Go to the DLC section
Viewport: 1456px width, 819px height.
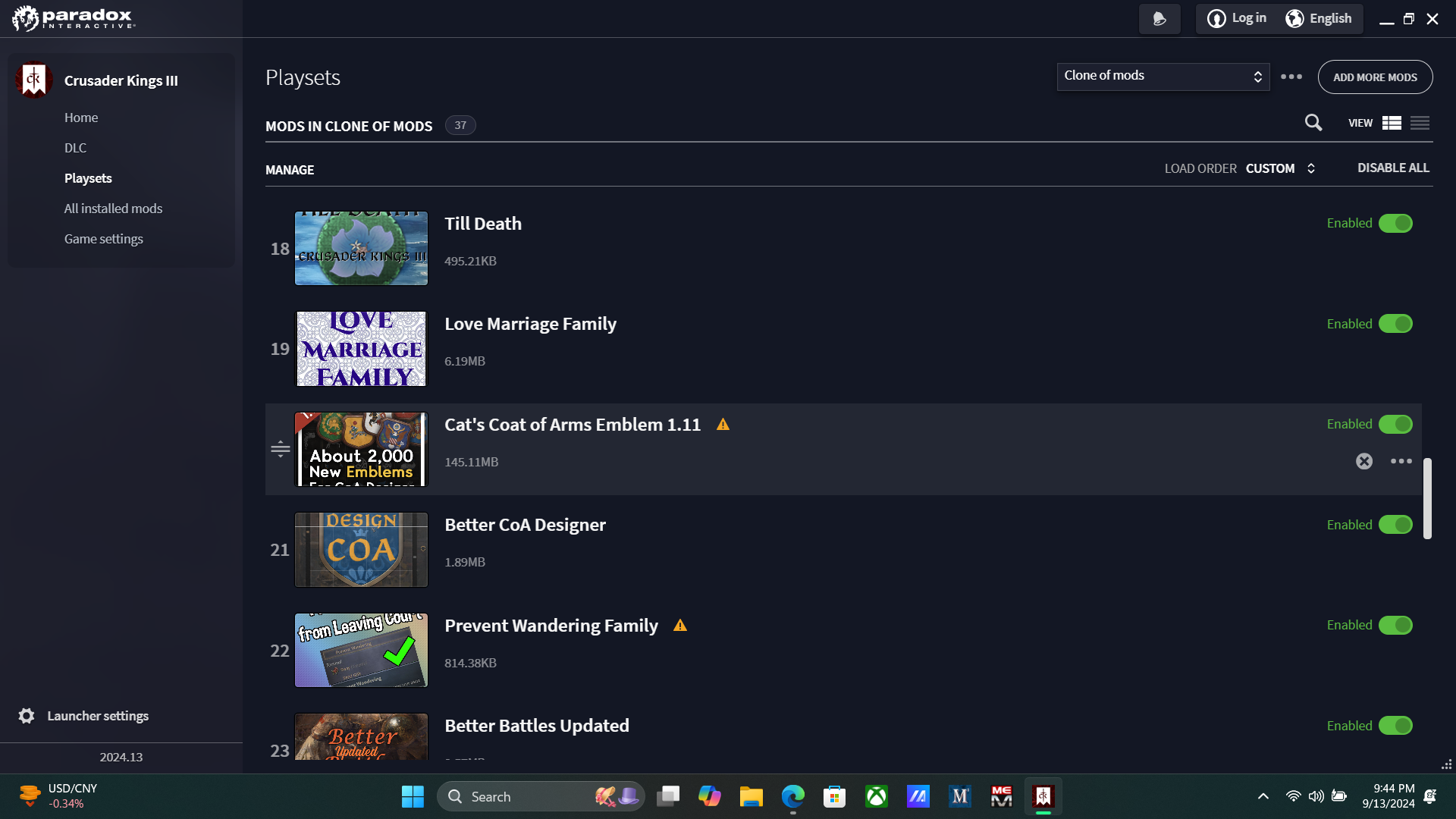74,147
